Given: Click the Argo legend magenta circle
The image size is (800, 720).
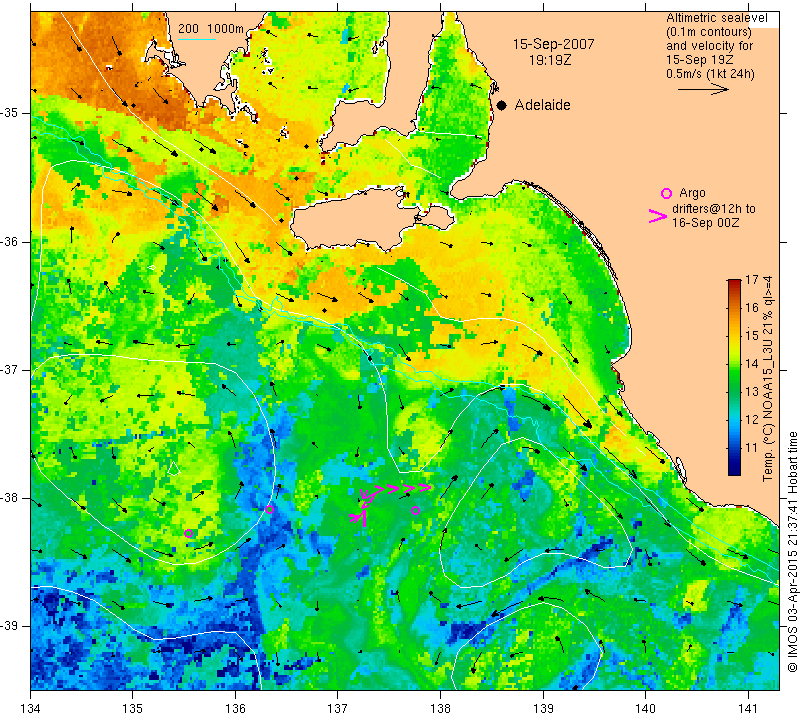Looking at the screenshot, I should point(666,193).
